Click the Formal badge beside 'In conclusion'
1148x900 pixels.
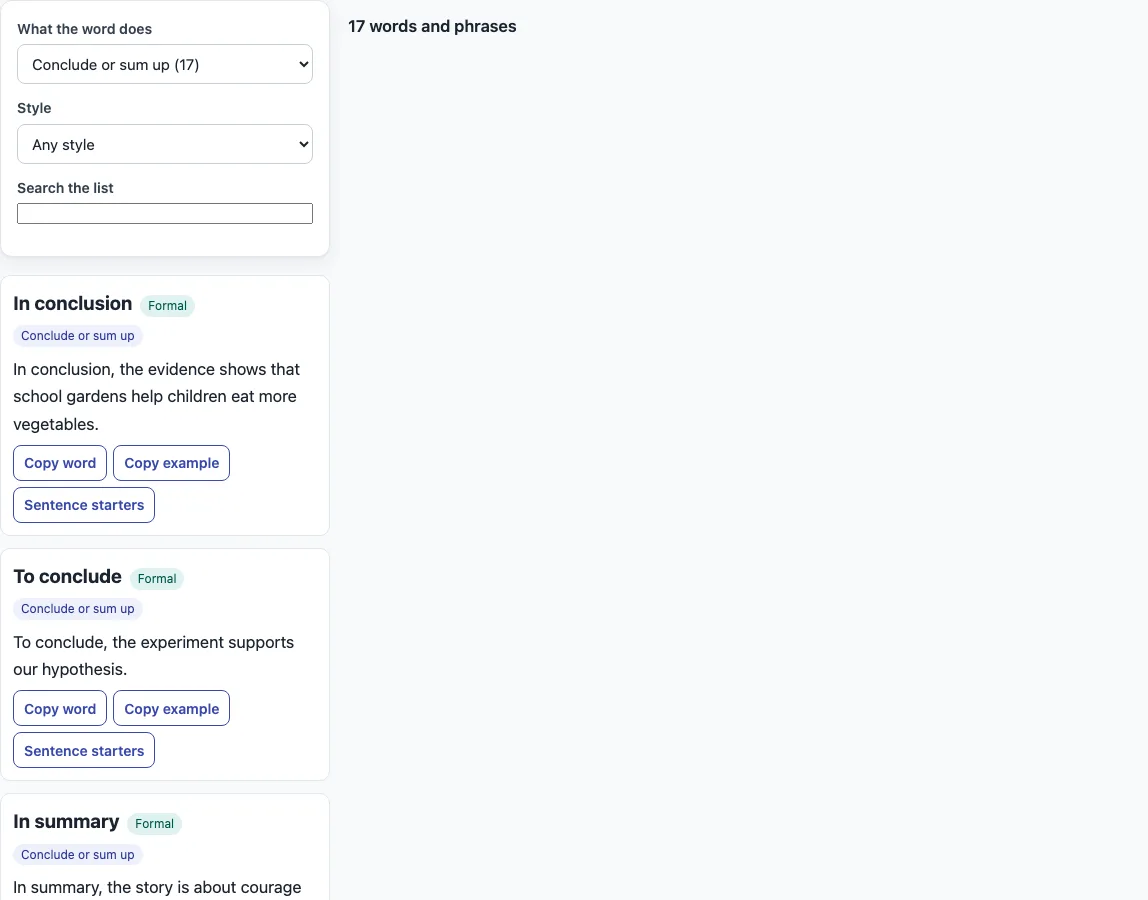tap(167, 305)
